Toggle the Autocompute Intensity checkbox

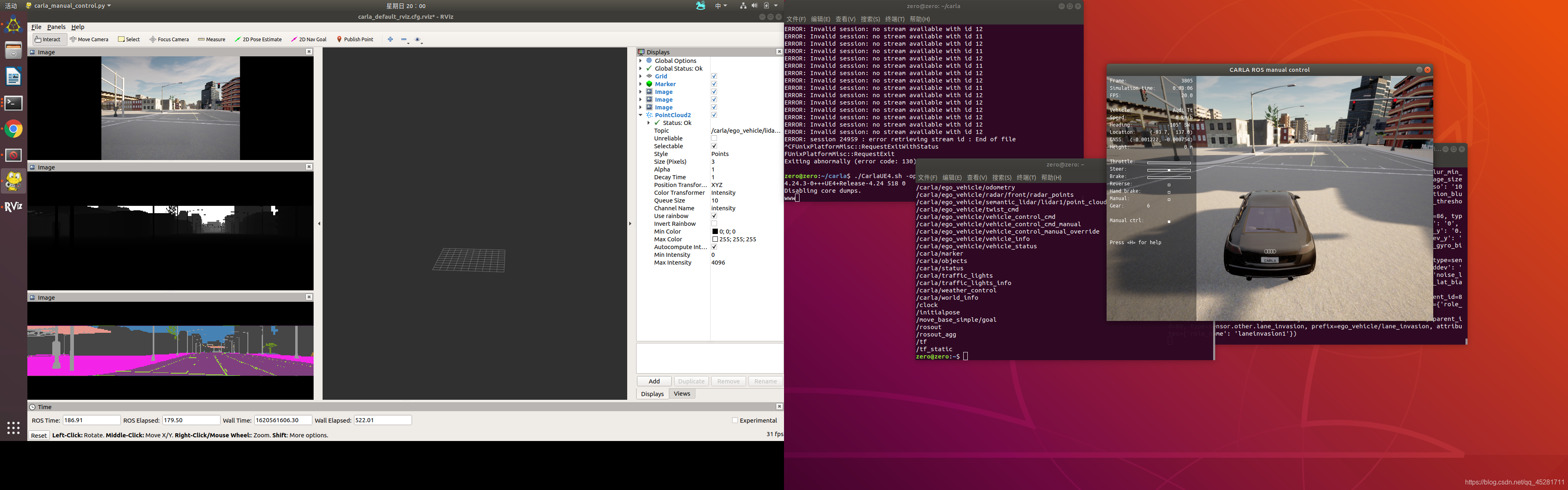coord(714,247)
